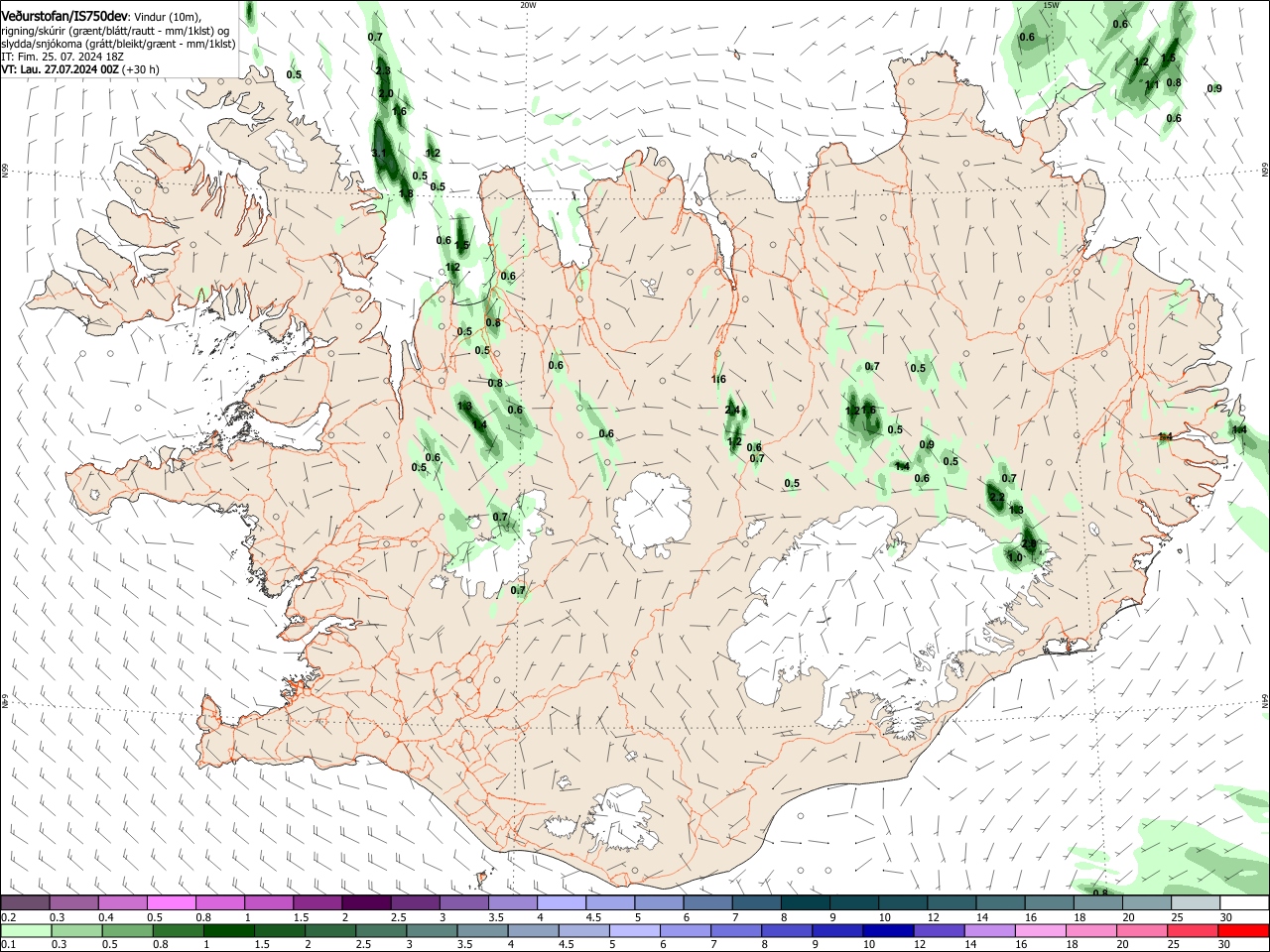The width and height of the screenshot is (1270, 952).
Task: Click the 2.2 precipitation value
Action: tap(996, 497)
